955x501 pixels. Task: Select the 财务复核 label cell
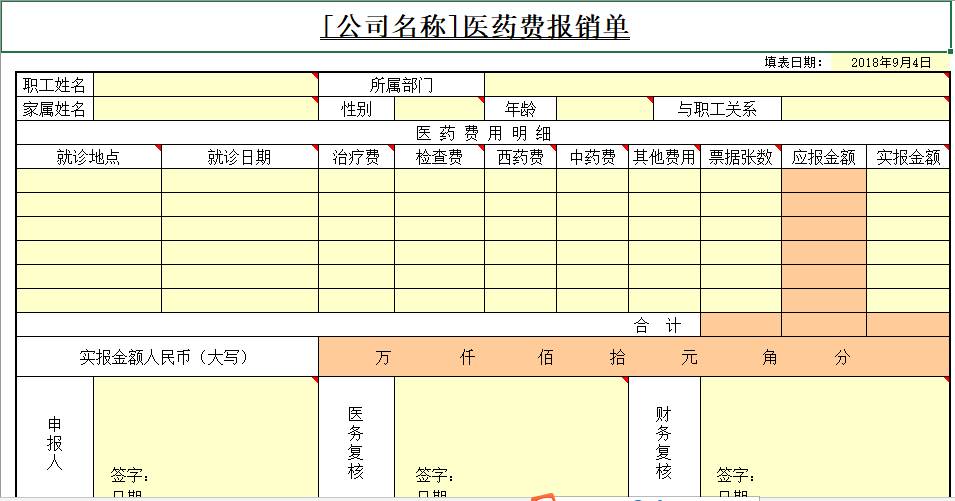(x=663, y=440)
